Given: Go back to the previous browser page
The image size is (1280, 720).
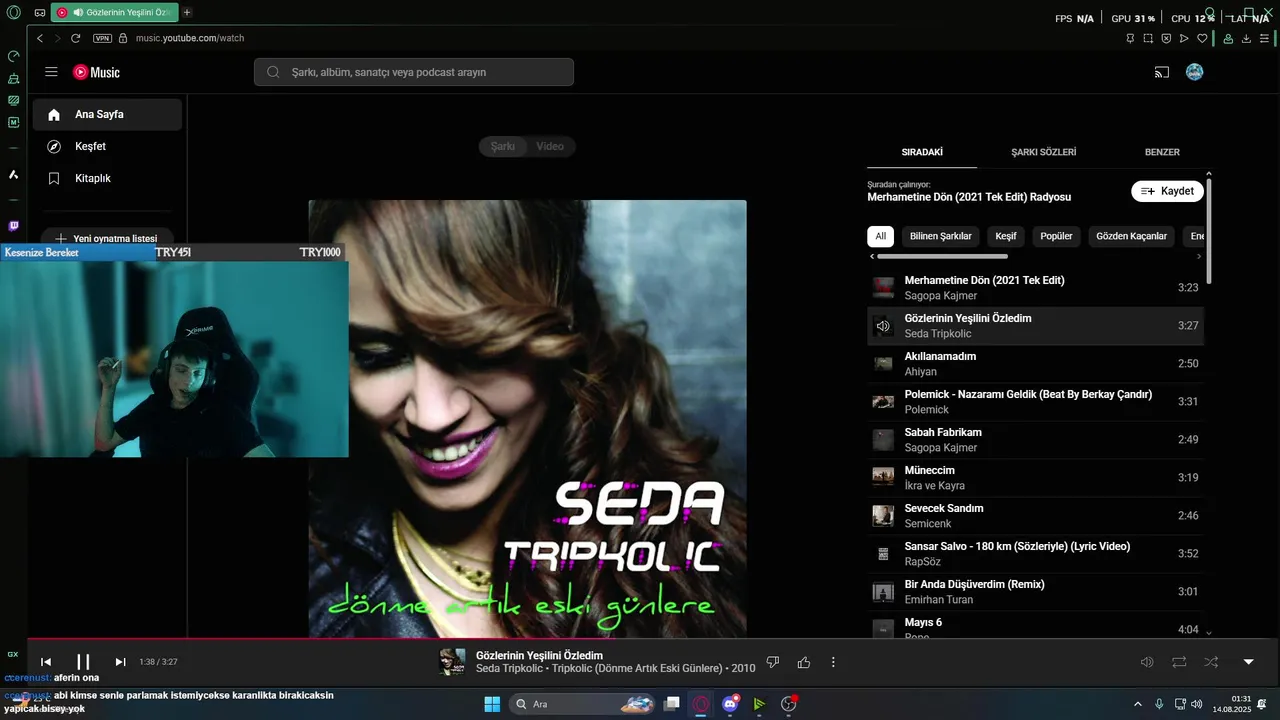Looking at the screenshot, I should [x=40, y=38].
